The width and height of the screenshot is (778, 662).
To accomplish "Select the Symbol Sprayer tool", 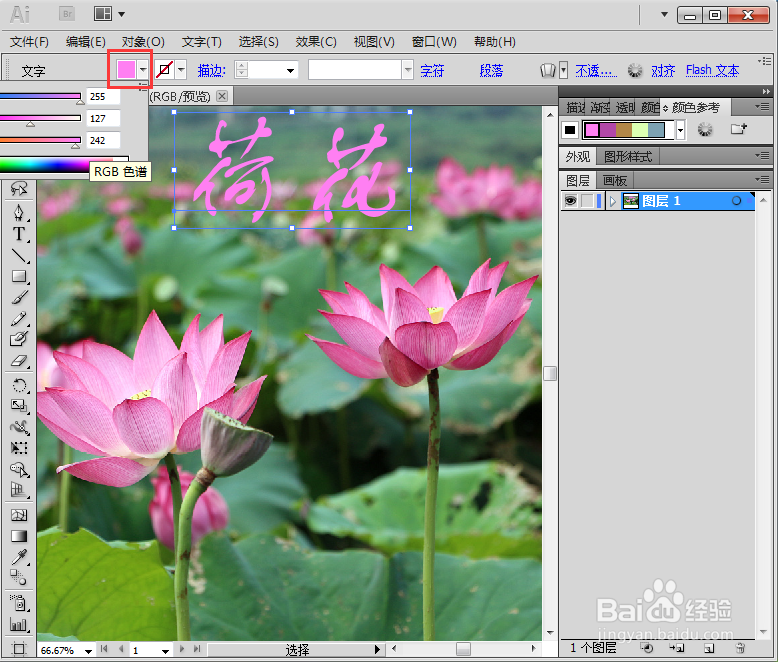I will click(19, 603).
